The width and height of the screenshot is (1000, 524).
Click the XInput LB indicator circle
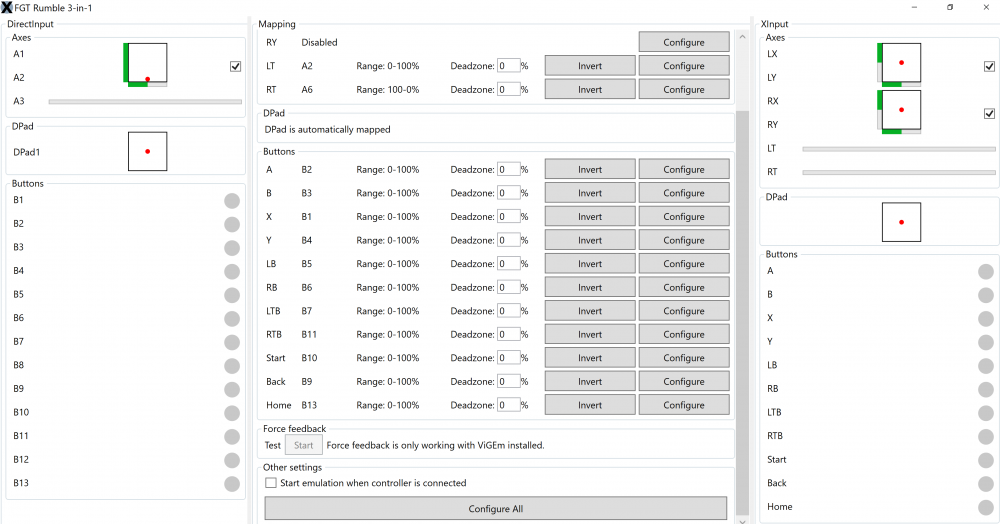pos(986,366)
